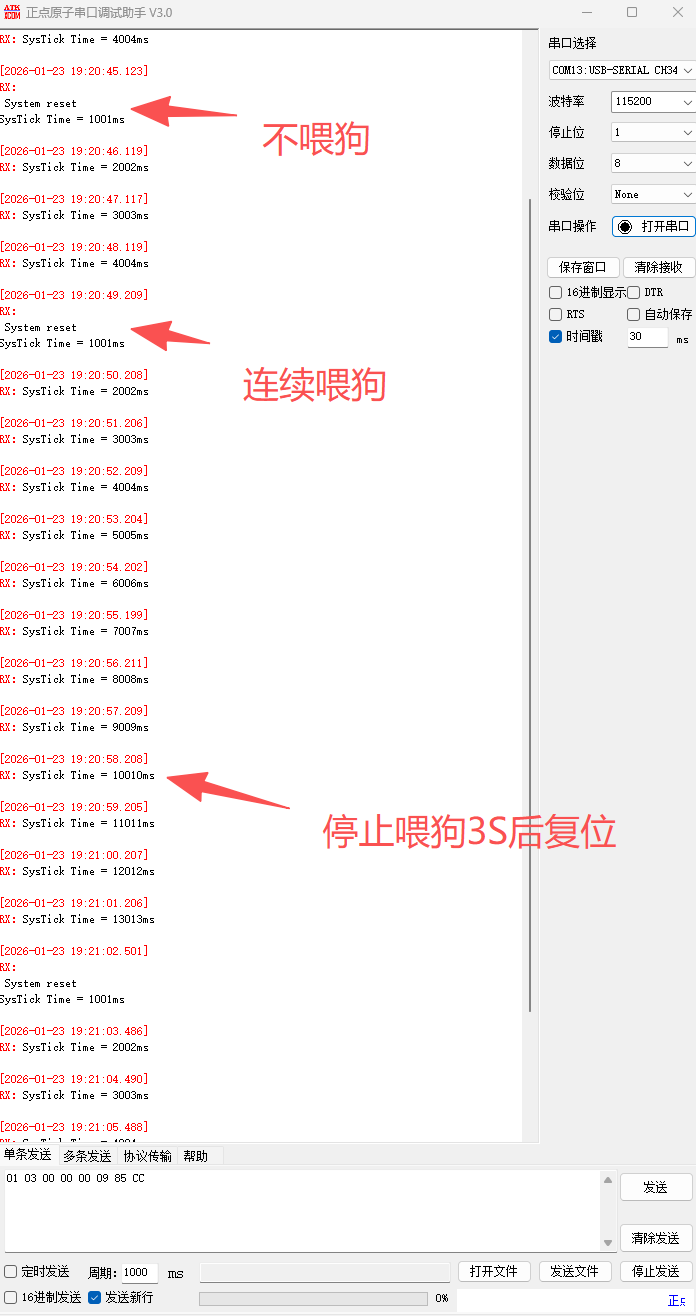This screenshot has width=696, height=1316.
Task: Click the 发送 send button
Action: tap(655, 1187)
